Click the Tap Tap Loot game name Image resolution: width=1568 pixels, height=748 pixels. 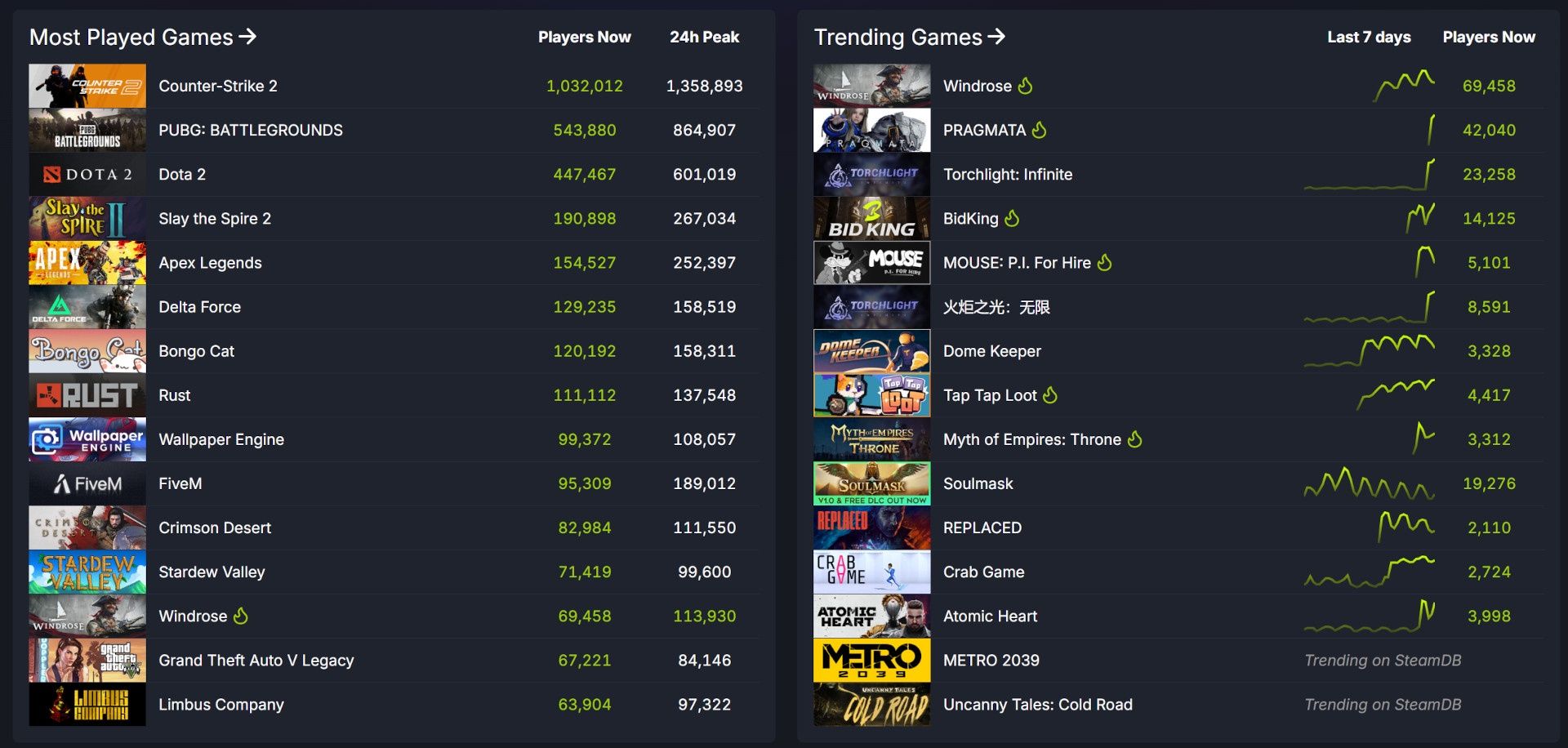point(990,395)
